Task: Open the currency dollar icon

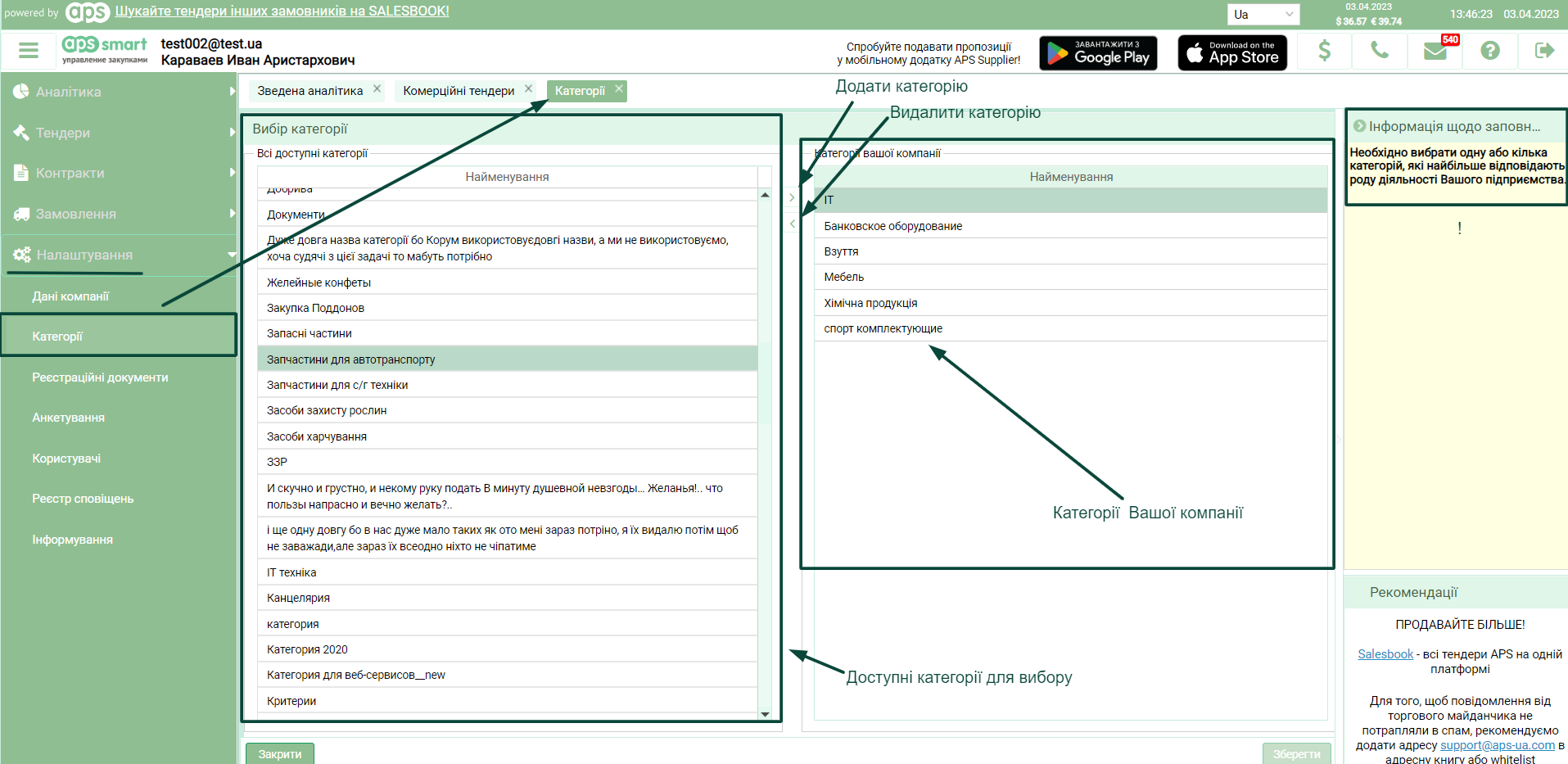Action: [1324, 51]
